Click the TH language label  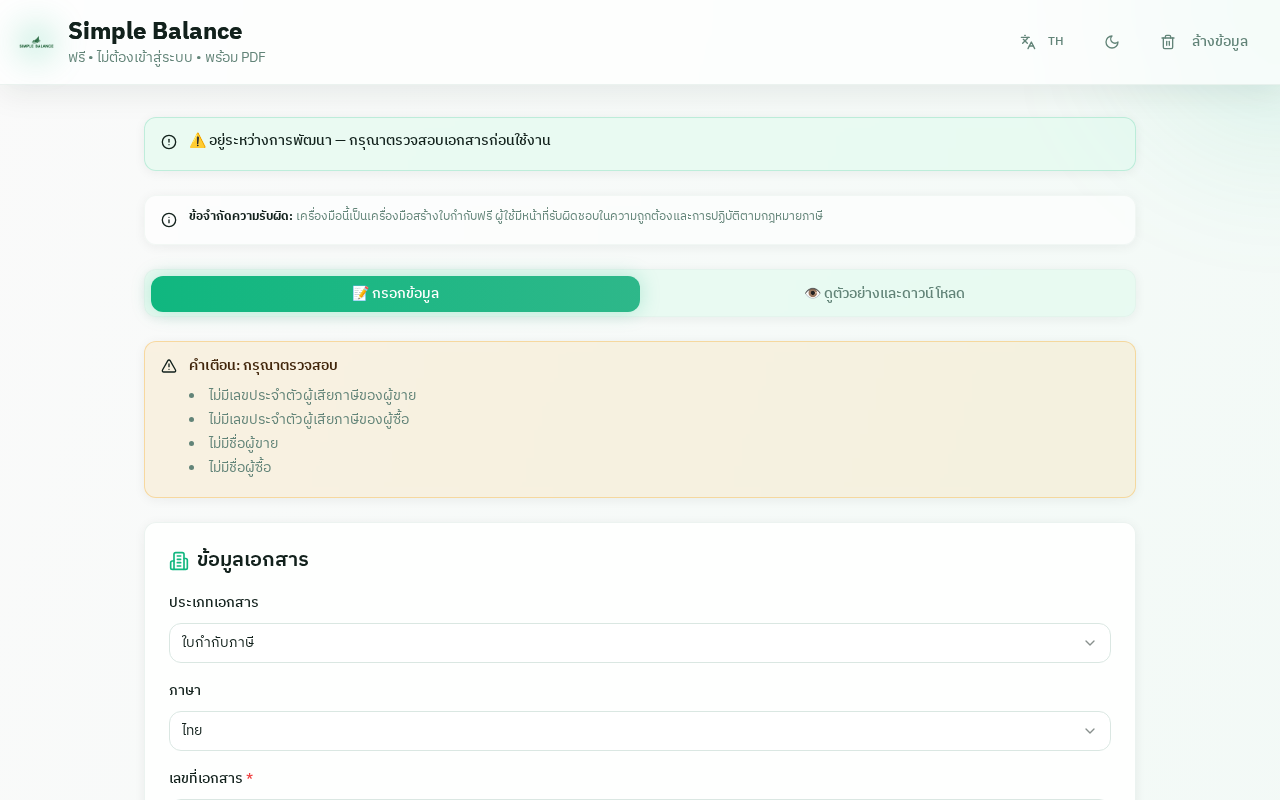(x=1055, y=42)
